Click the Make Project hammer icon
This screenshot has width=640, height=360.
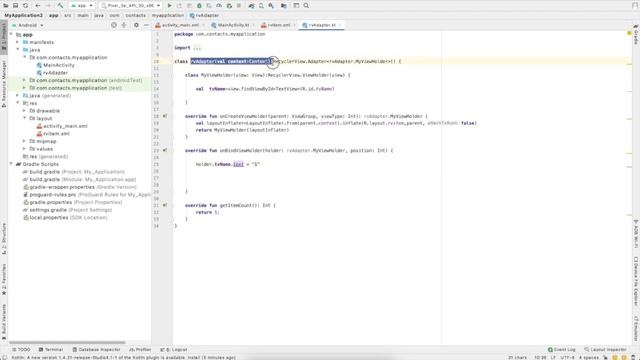click(60, 6)
